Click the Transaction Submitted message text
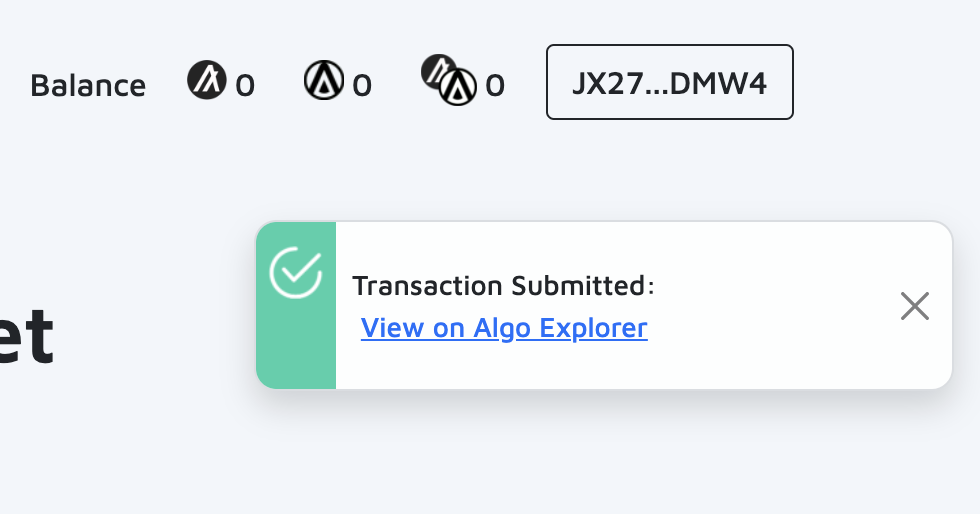The width and height of the screenshot is (980, 514). [x=503, y=286]
